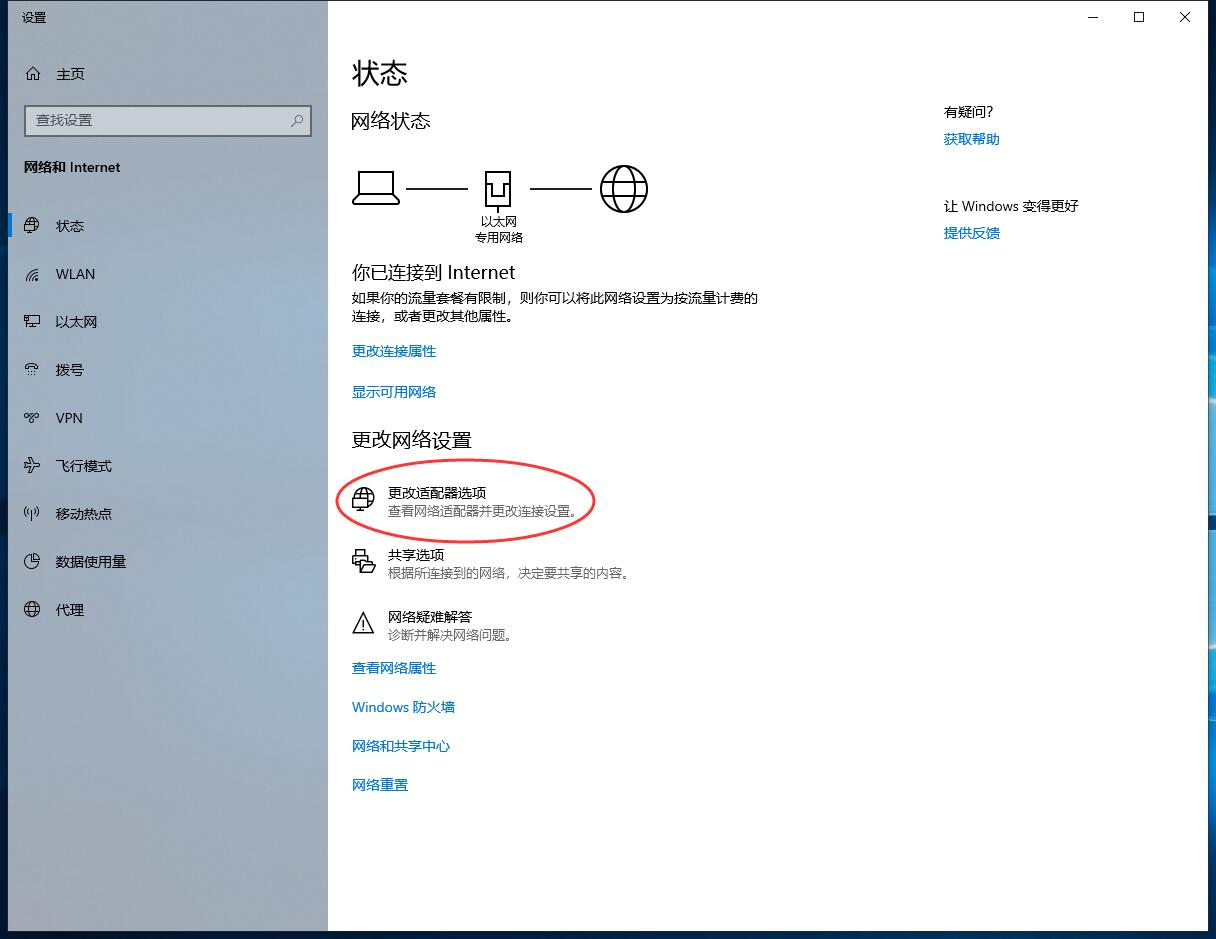Screen dimensions: 1216x939
Task: Click the 网络重置 link
Action: click(x=380, y=785)
